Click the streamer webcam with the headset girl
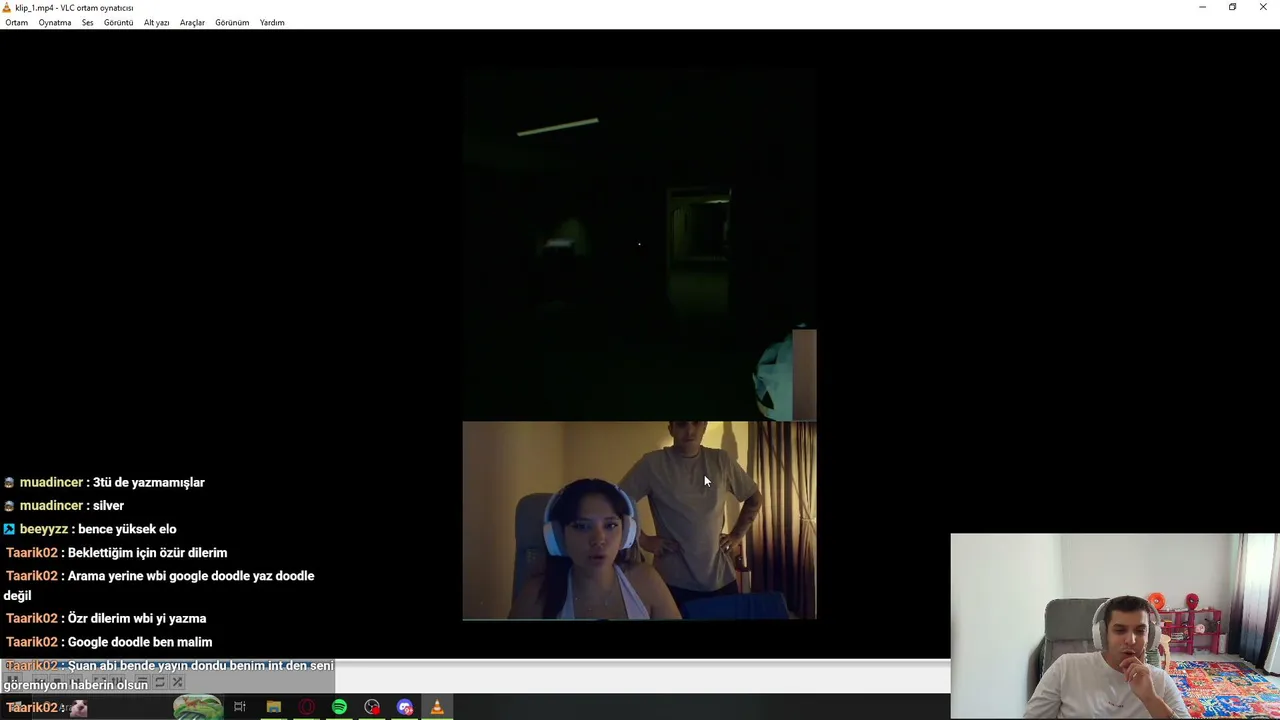 click(639, 521)
